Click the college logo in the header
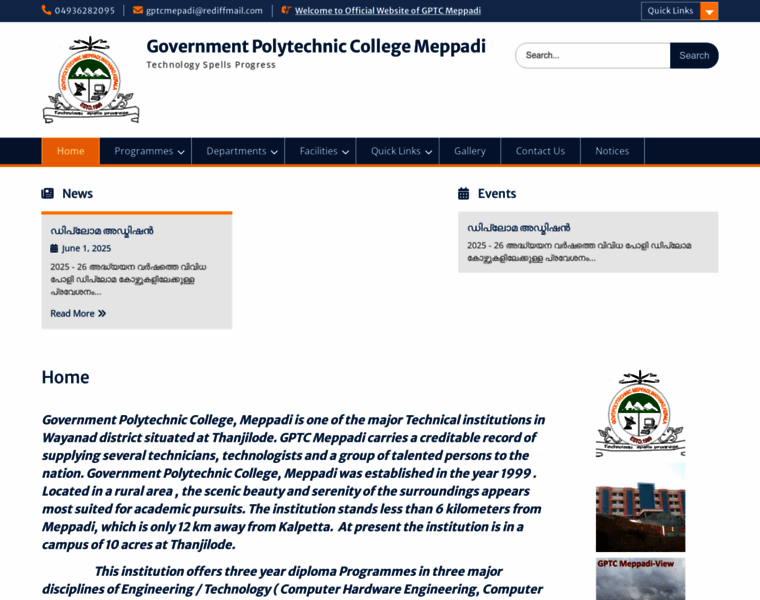This screenshot has width=760, height=600. coord(91,80)
